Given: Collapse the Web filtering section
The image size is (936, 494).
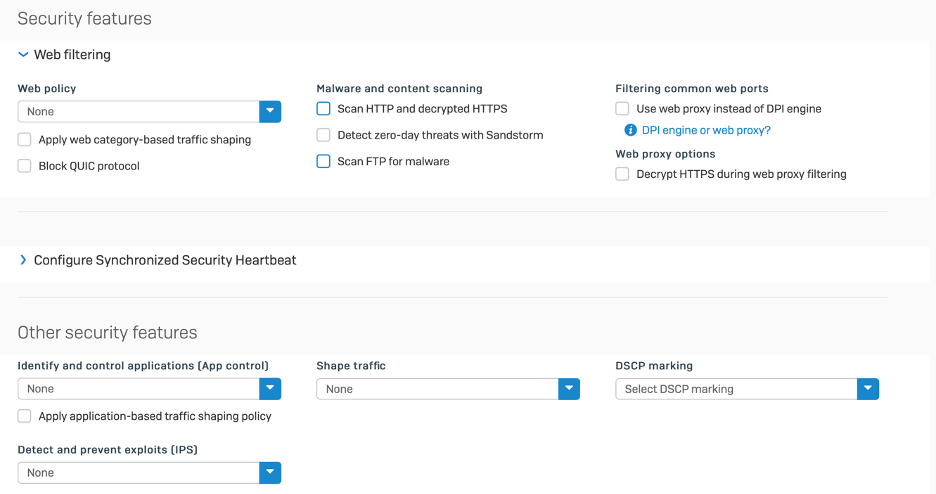Looking at the screenshot, I should 23,55.
